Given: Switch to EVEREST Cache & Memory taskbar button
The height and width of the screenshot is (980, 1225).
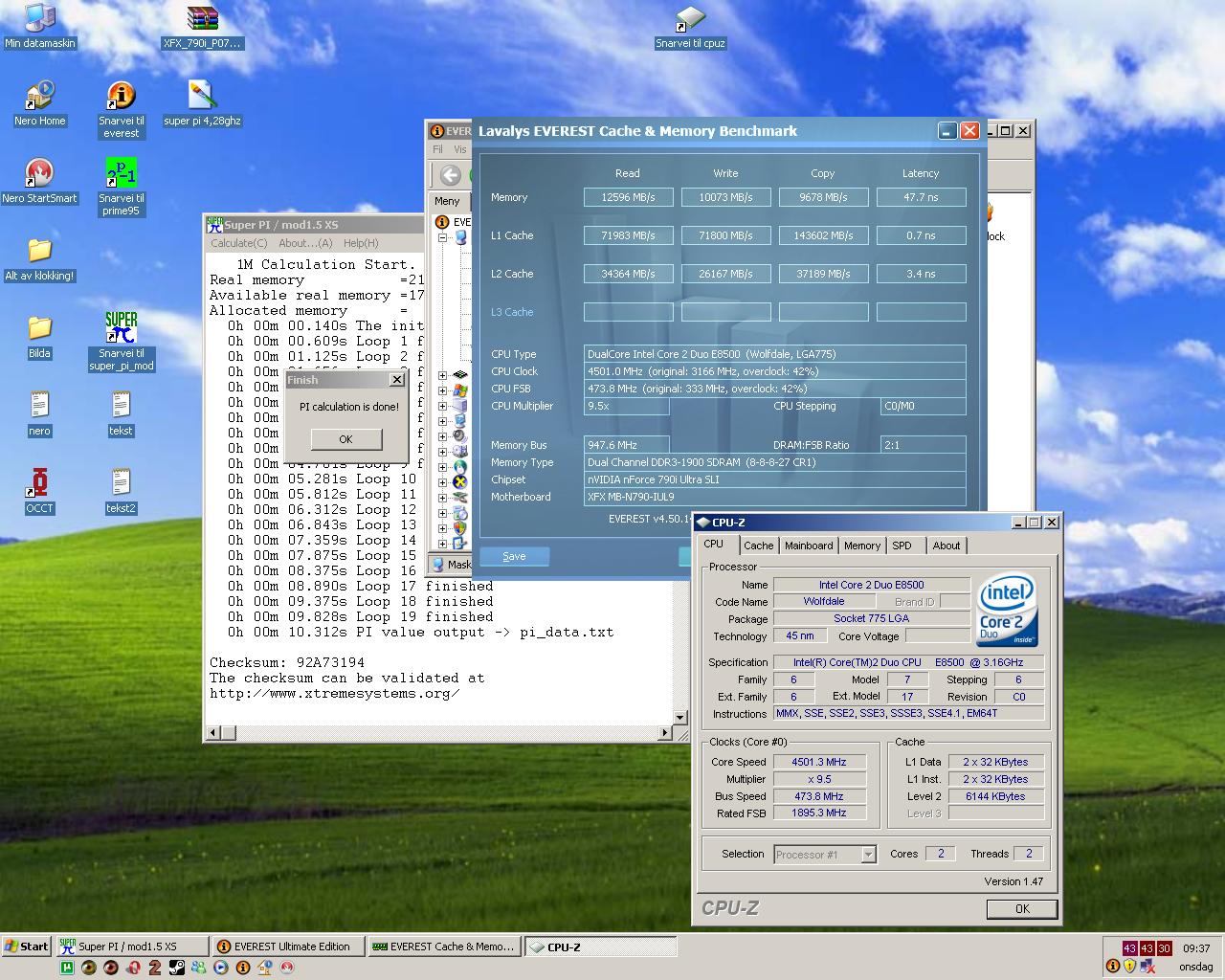Looking at the screenshot, I should click(444, 947).
